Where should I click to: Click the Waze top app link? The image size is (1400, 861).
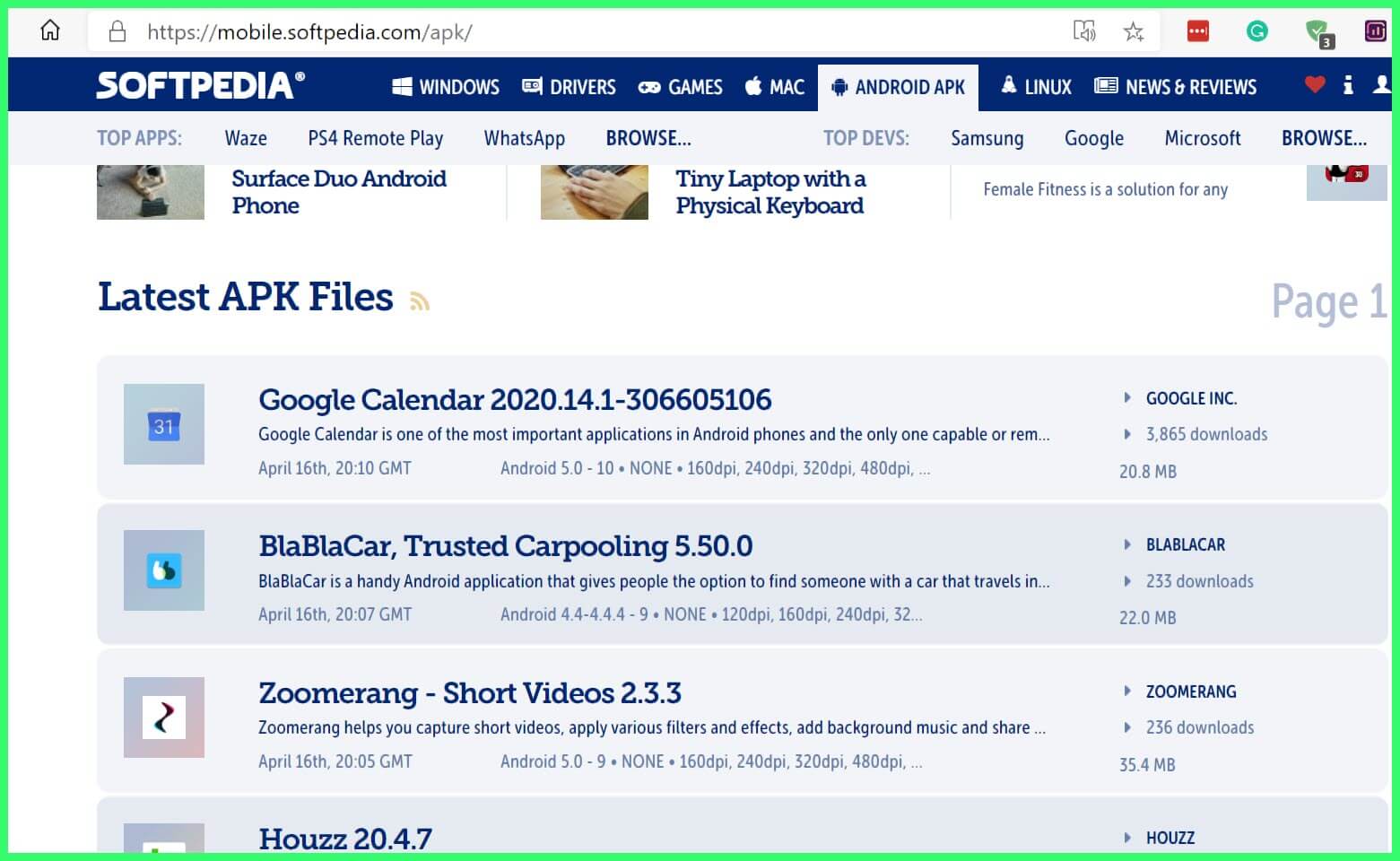tap(246, 138)
